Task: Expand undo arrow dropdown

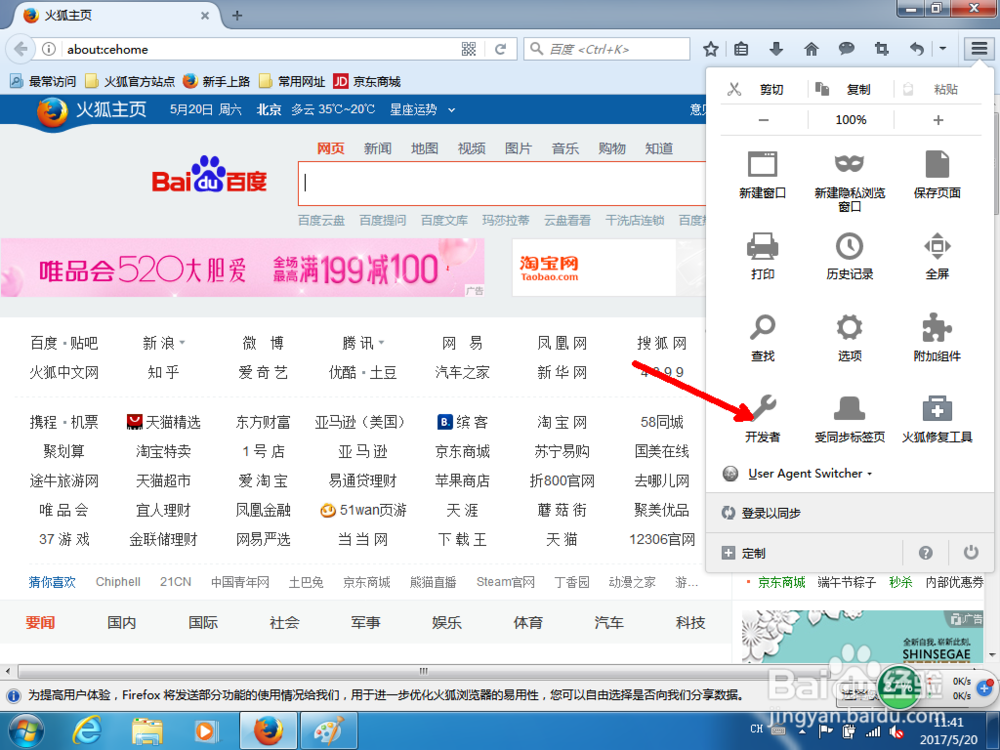Action: click(x=943, y=48)
